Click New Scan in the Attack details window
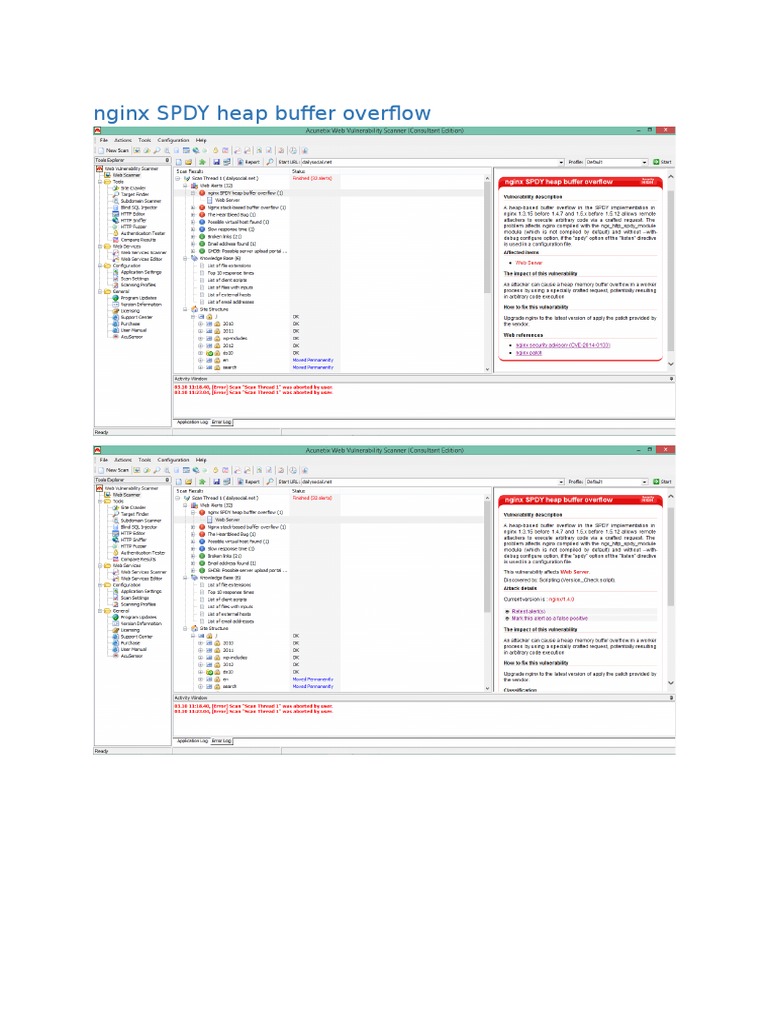 click(x=114, y=470)
